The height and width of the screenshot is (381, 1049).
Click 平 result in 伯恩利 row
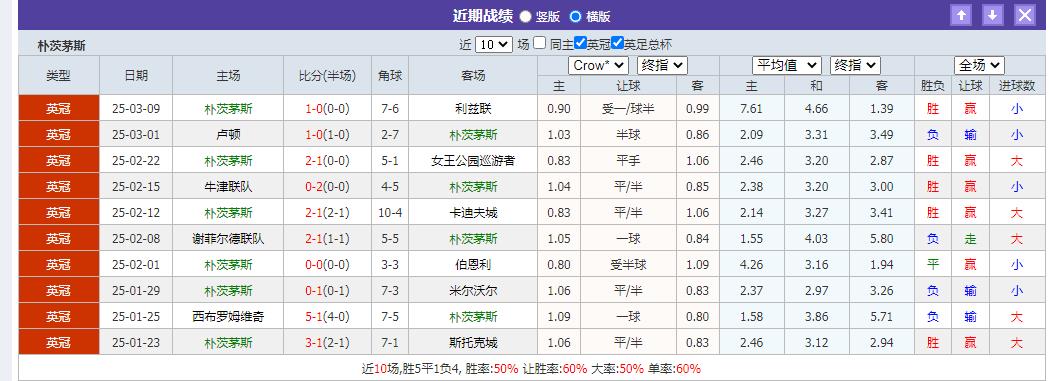(933, 265)
